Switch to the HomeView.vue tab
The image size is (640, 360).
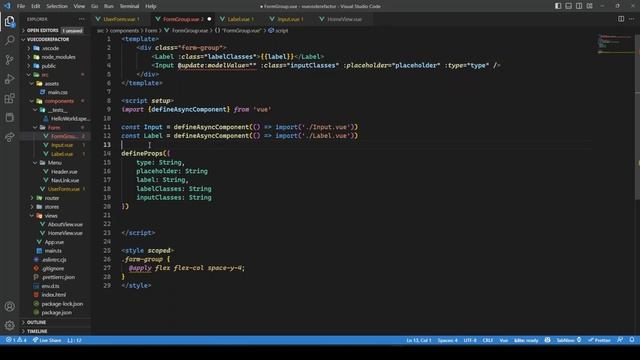point(344,19)
